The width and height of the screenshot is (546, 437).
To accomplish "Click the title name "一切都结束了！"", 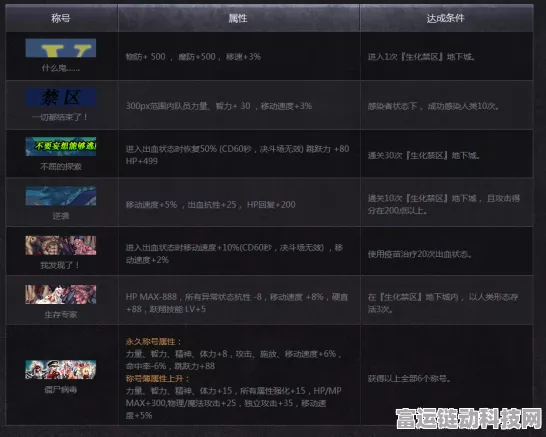I will (x=60, y=117).
